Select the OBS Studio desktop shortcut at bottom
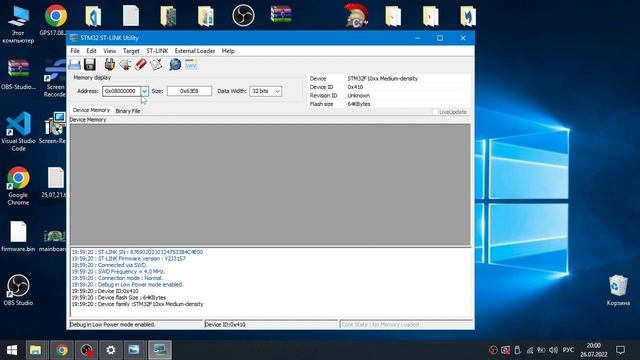This screenshot has width=640, height=360. [18, 290]
